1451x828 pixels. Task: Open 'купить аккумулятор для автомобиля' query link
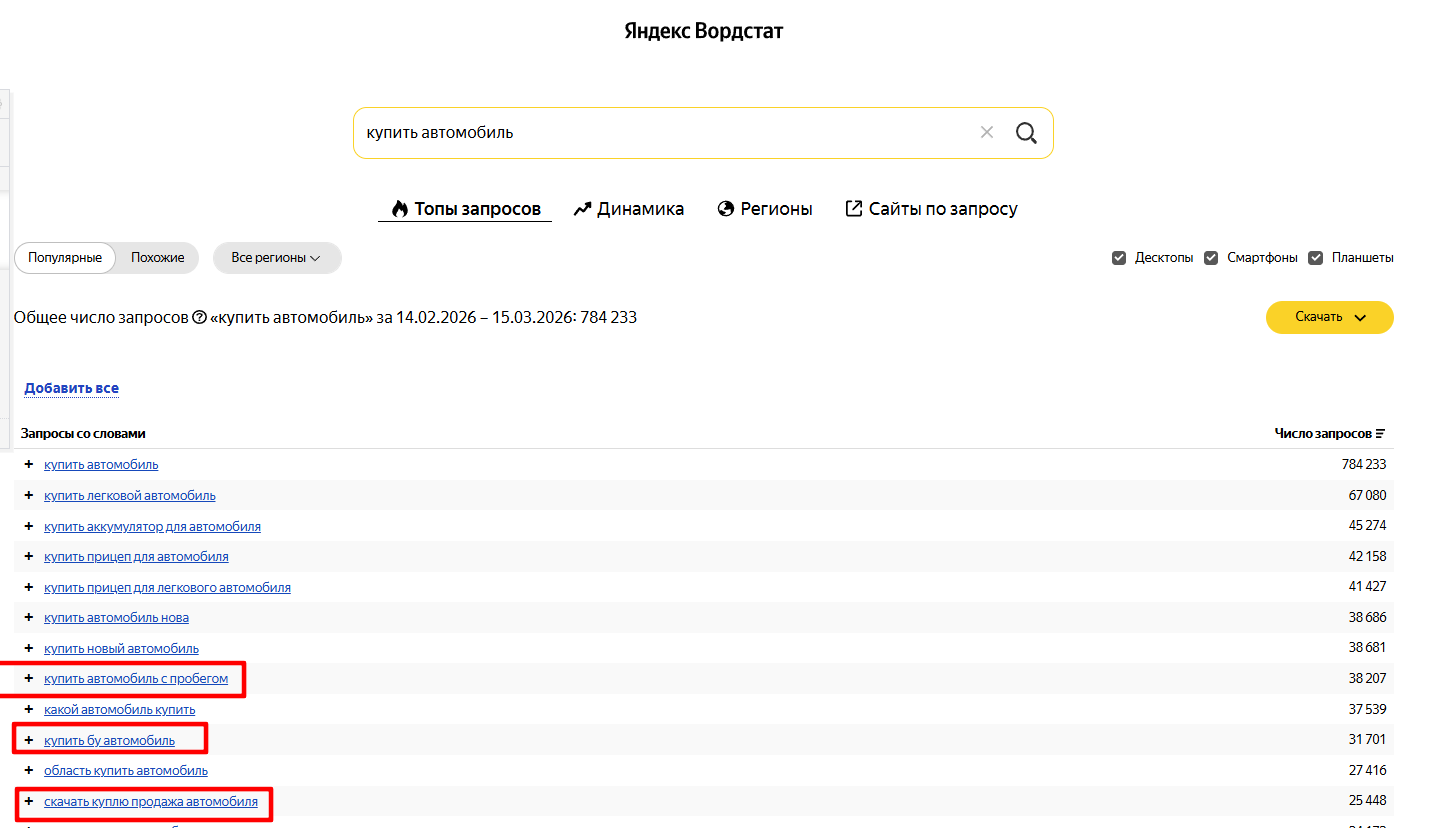click(152, 526)
